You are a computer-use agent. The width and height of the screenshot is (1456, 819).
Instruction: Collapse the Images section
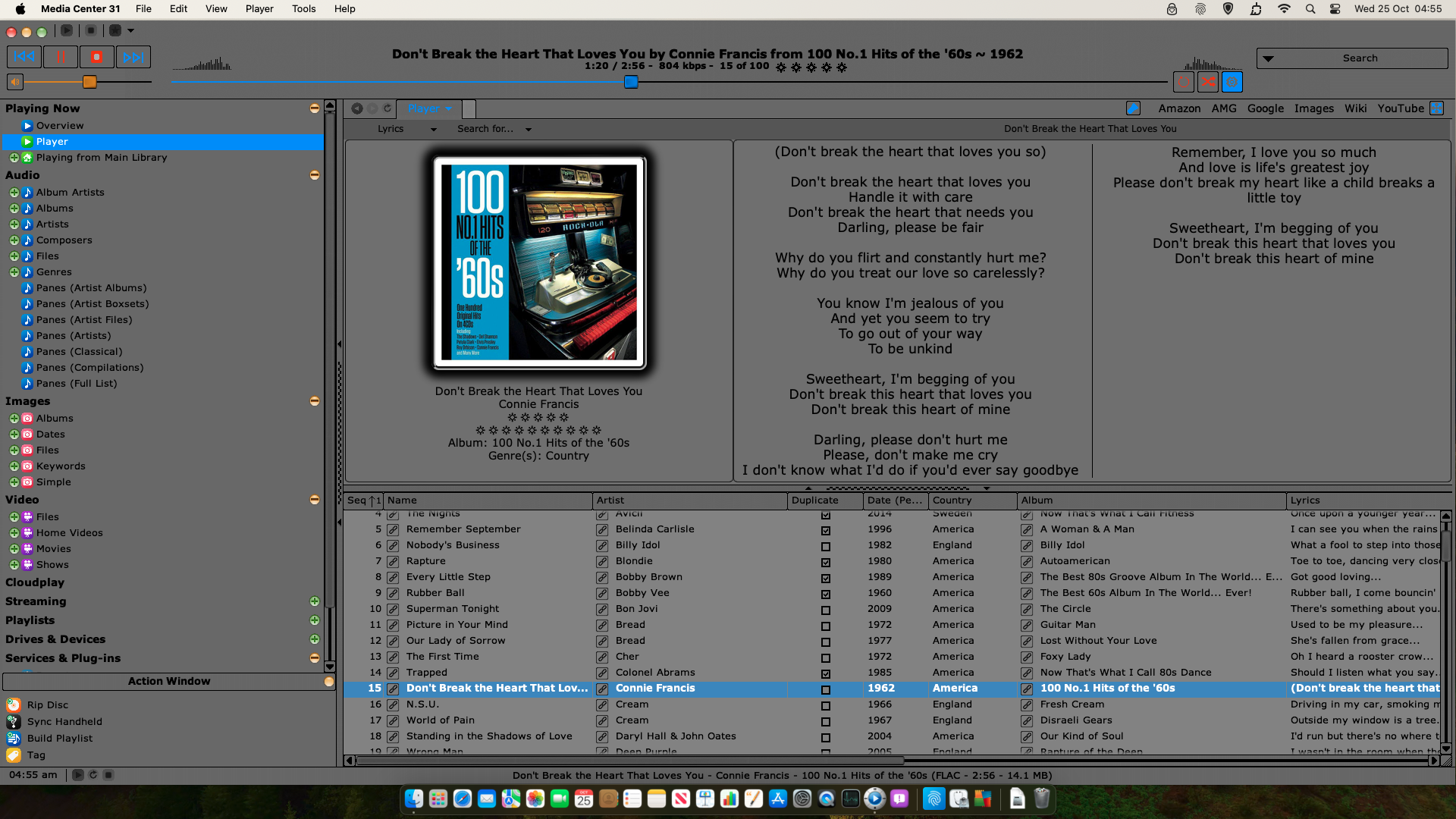coord(315,401)
